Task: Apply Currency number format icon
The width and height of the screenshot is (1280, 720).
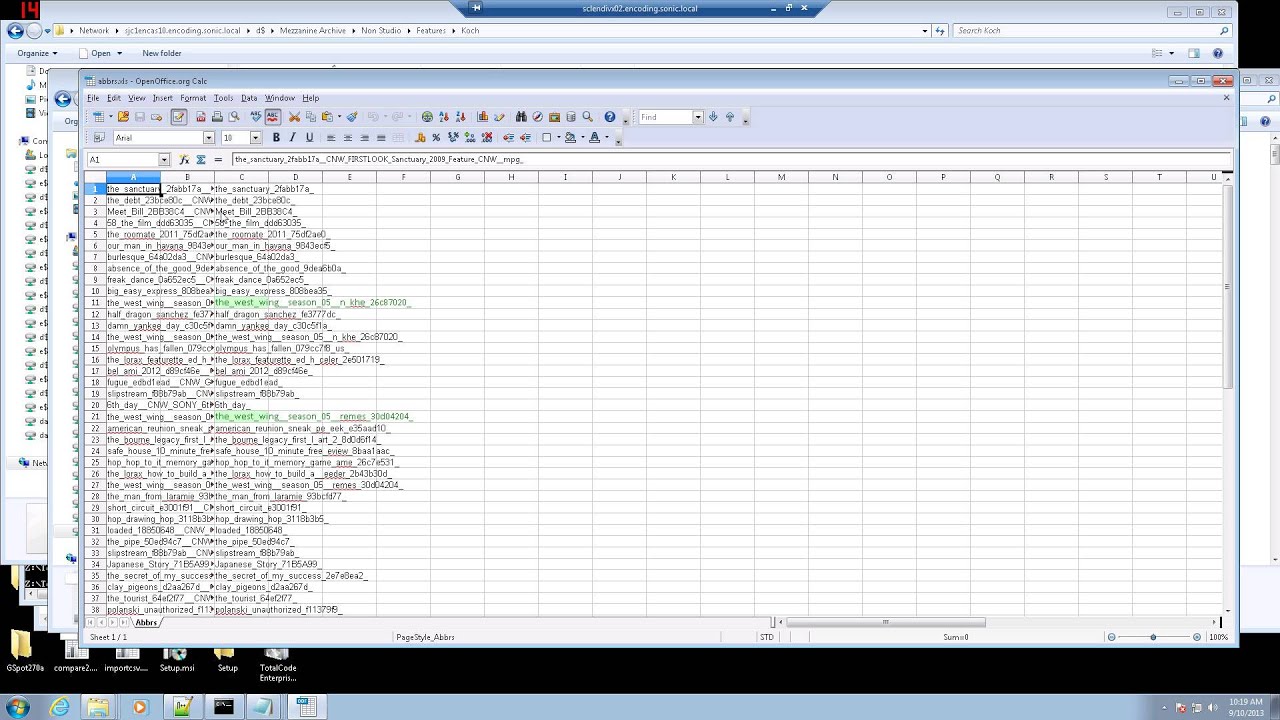Action: pyautogui.click(x=420, y=137)
